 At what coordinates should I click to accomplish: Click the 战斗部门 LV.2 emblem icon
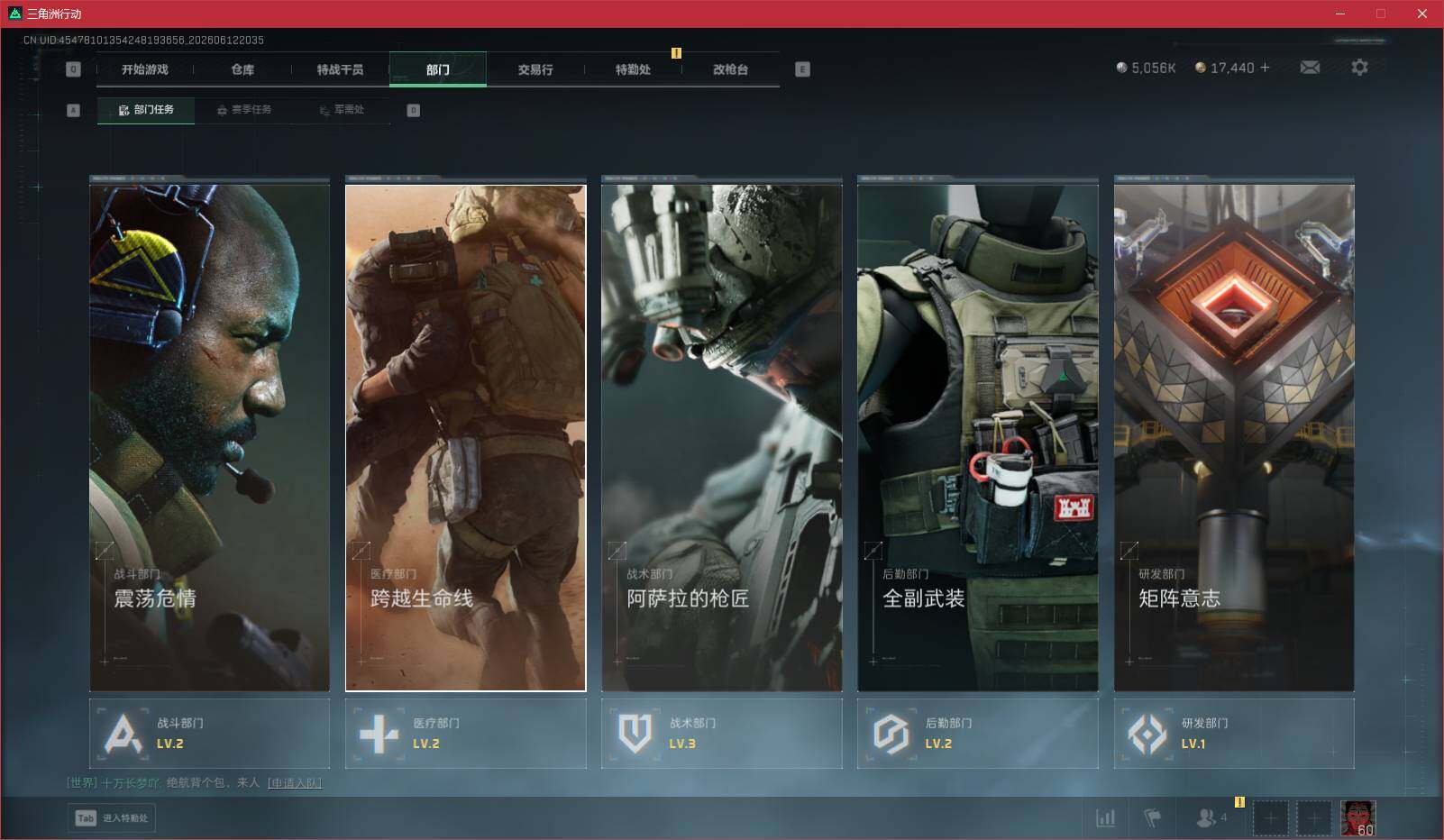click(x=123, y=734)
